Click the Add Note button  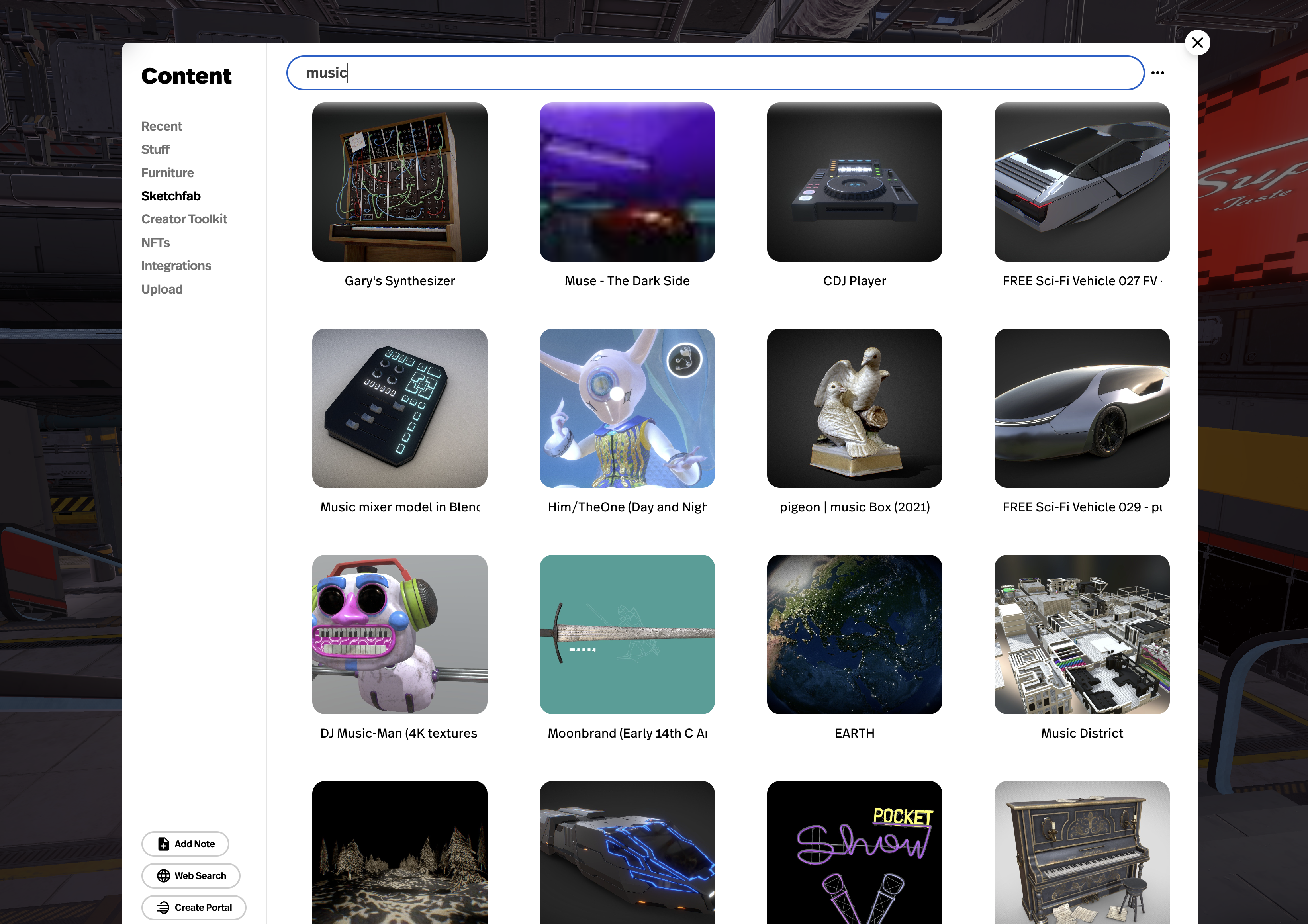(185, 844)
